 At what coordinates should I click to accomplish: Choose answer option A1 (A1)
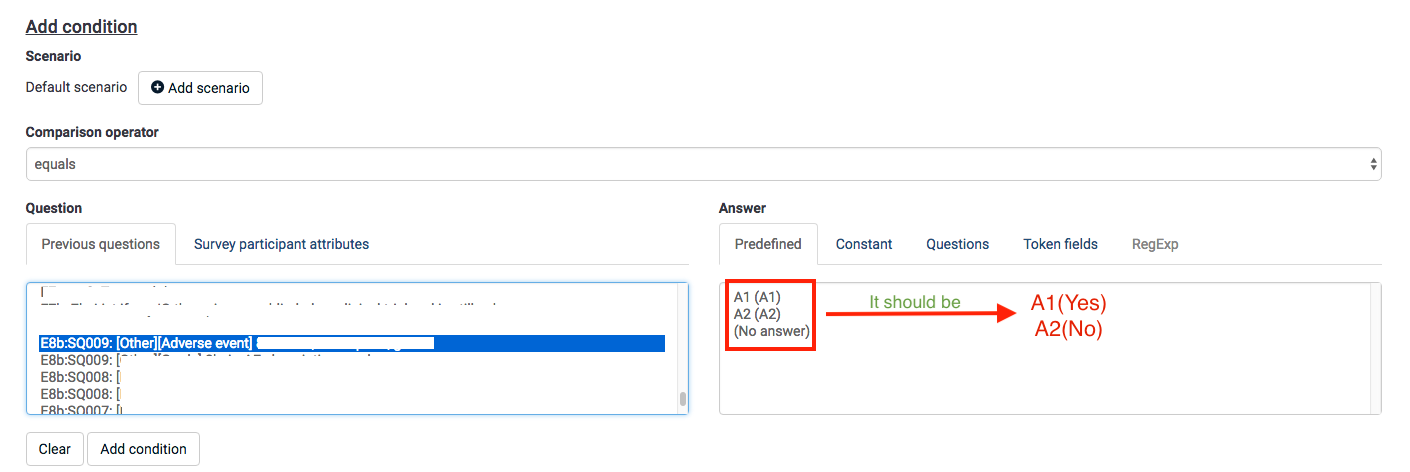(756, 297)
